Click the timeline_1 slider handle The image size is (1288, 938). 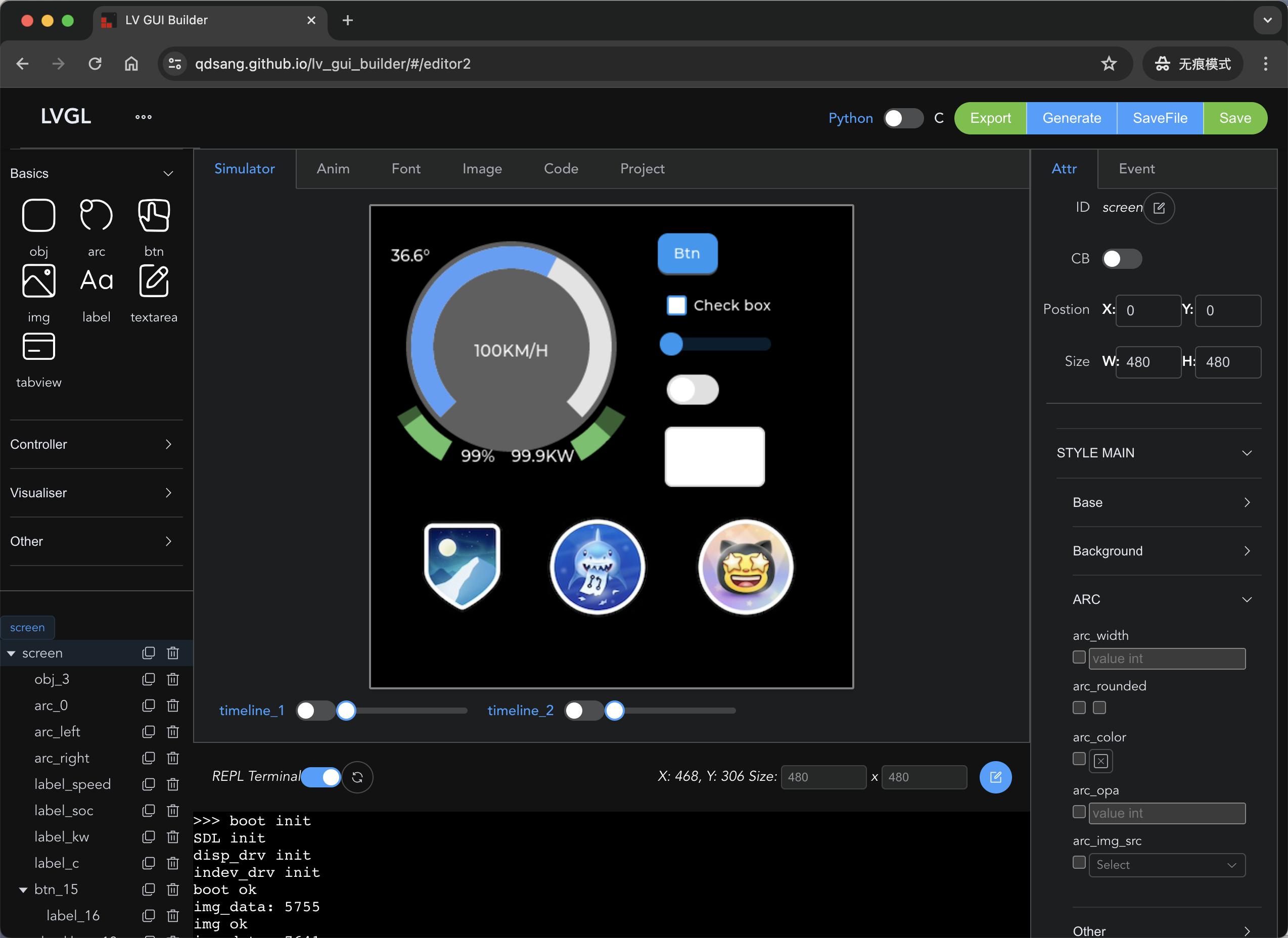click(346, 710)
